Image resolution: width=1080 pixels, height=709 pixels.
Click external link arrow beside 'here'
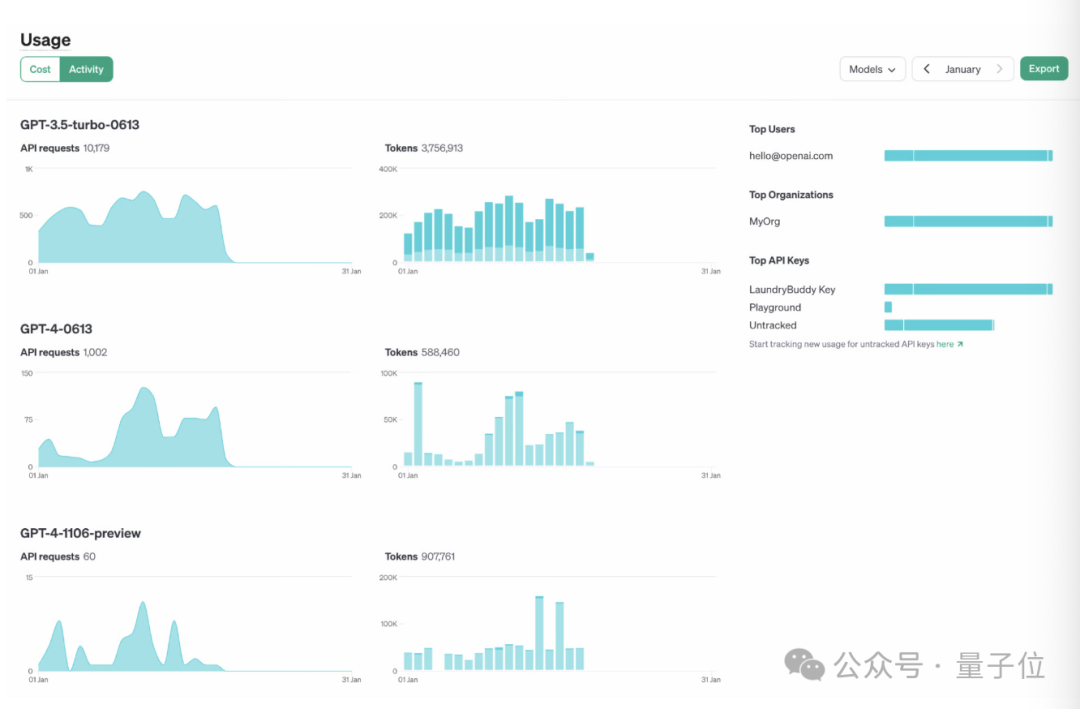pyautogui.click(x=960, y=344)
